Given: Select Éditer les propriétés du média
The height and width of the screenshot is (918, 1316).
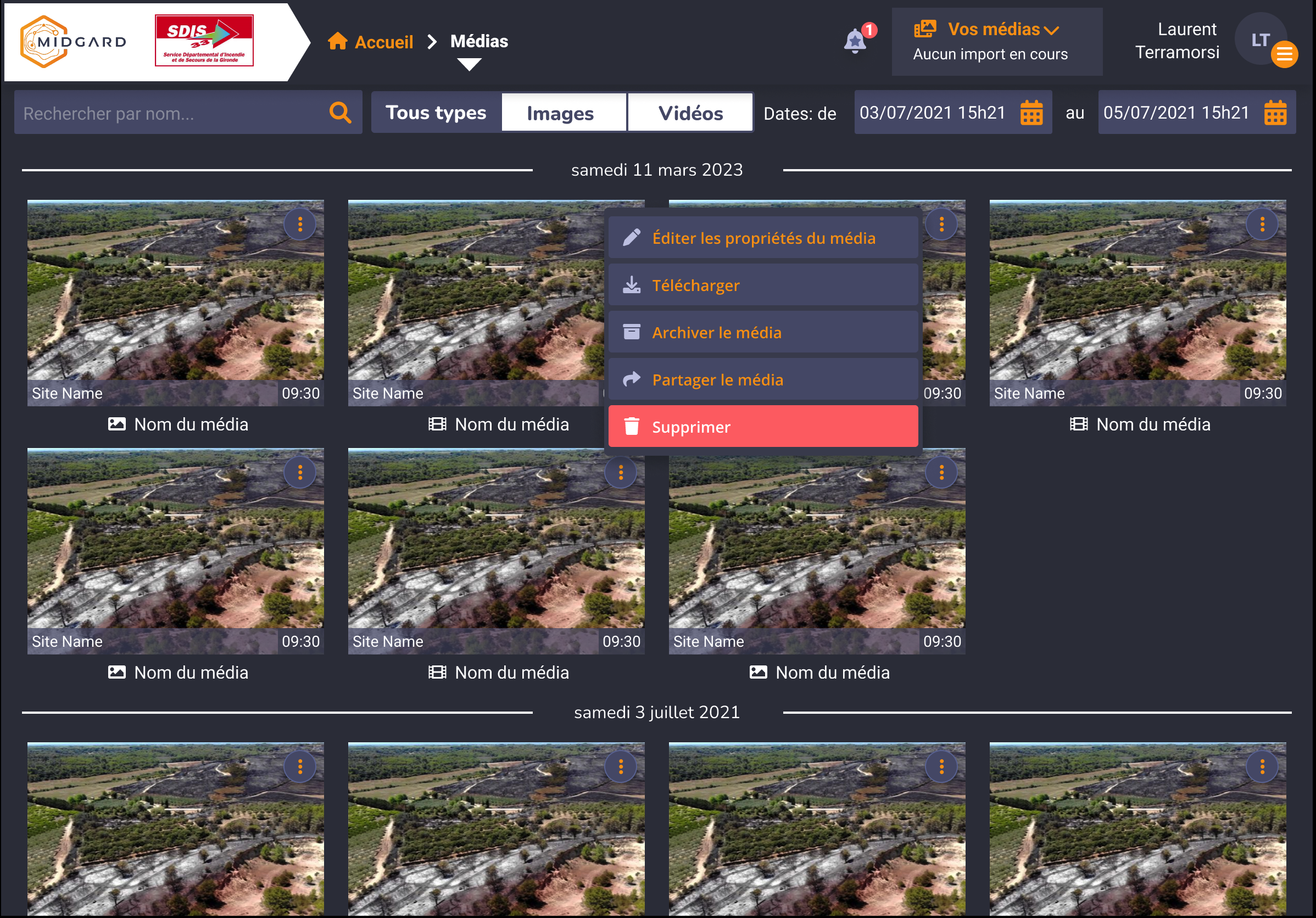Looking at the screenshot, I should 763,238.
